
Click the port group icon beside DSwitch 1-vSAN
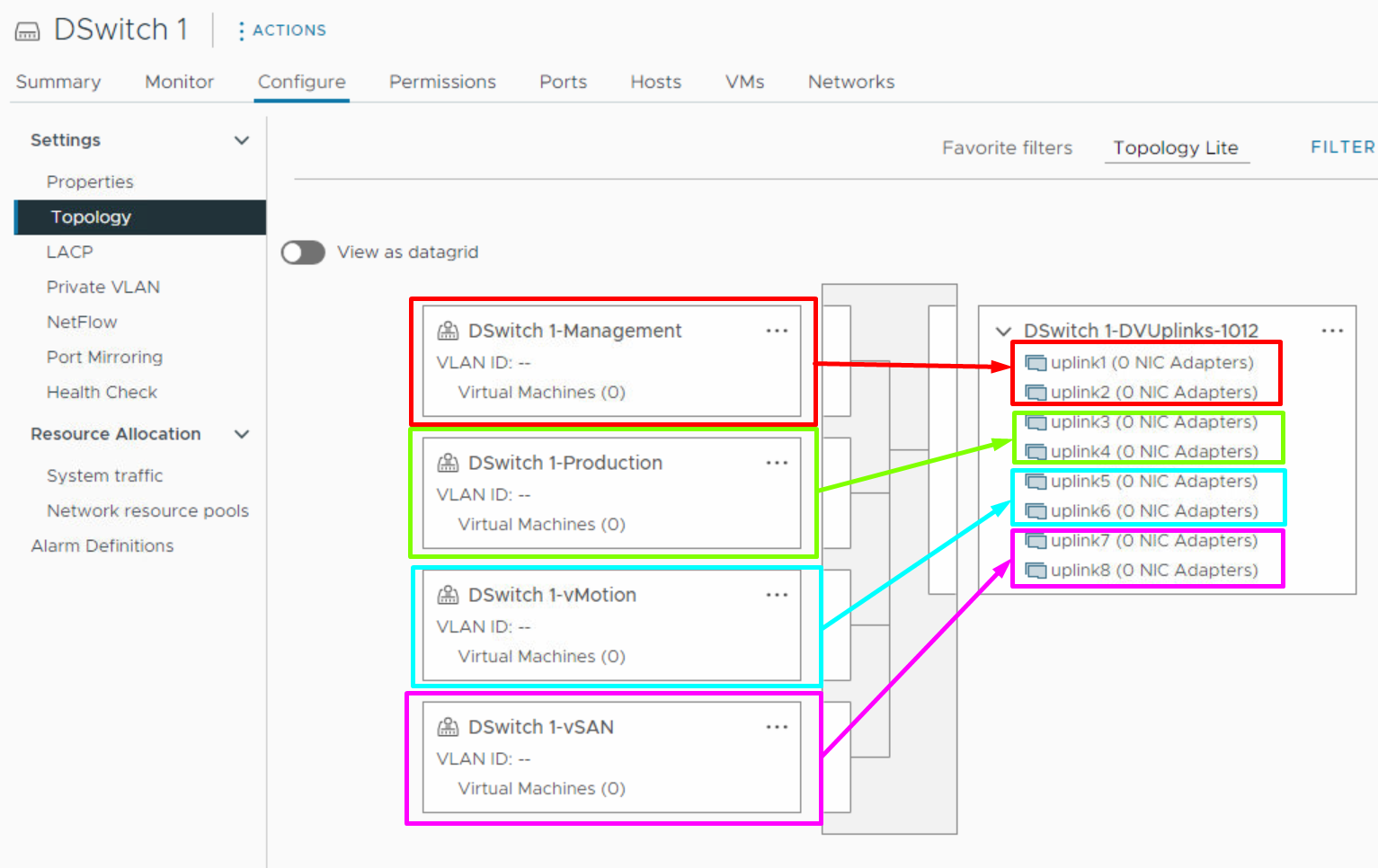[x=448, y=727]
